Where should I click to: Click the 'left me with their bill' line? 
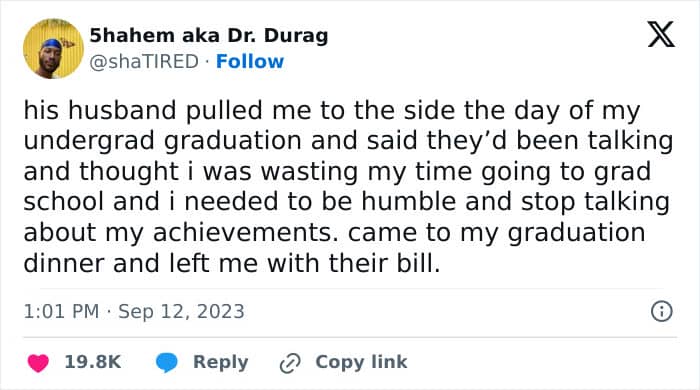(x=232, y=263)
